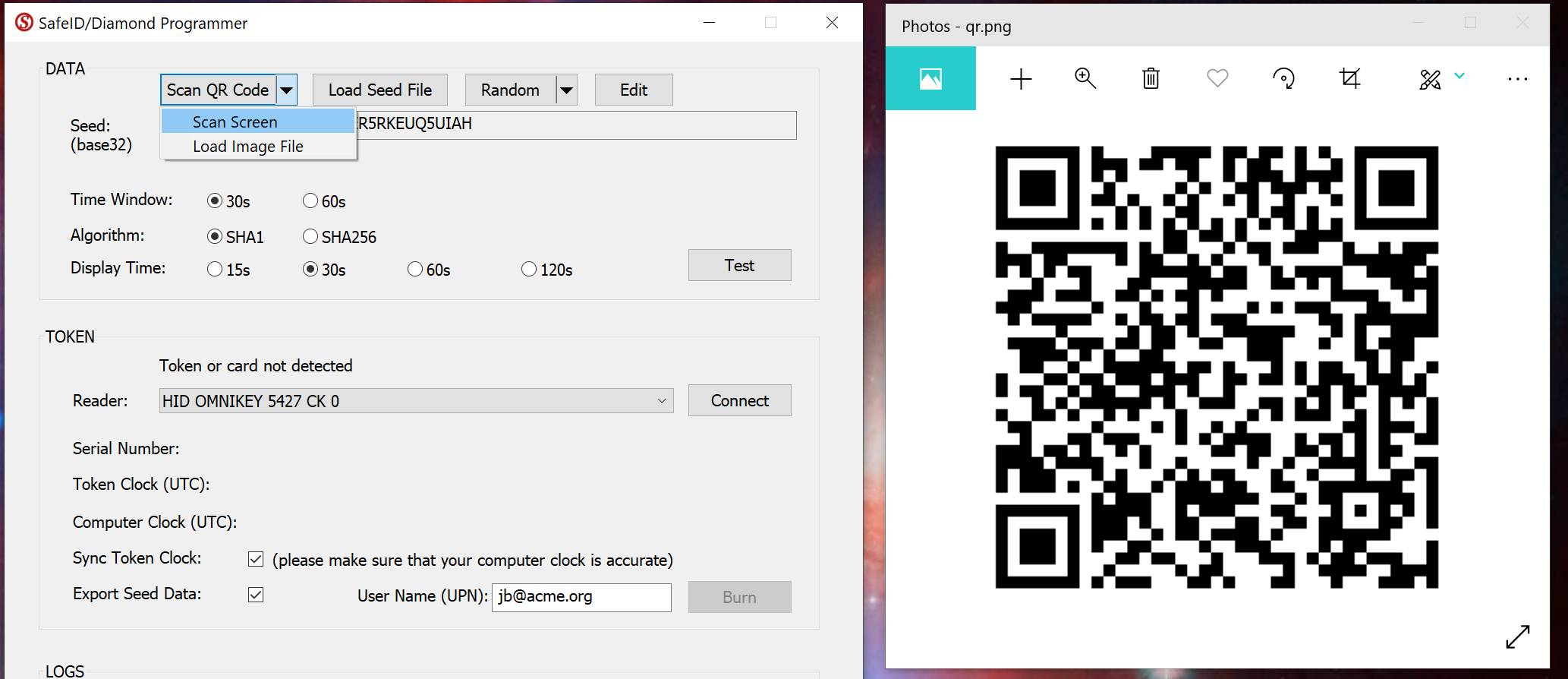Viewport: 1568px width, 679px height.
Task: Expand the Random button dropdown arrow
Action: coord(566,90)
